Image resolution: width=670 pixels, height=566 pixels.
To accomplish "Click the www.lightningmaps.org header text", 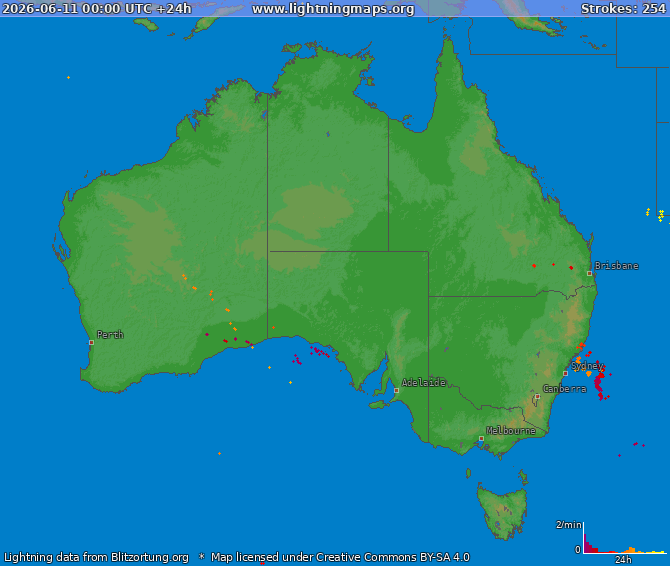I will (x=333, y=9).
